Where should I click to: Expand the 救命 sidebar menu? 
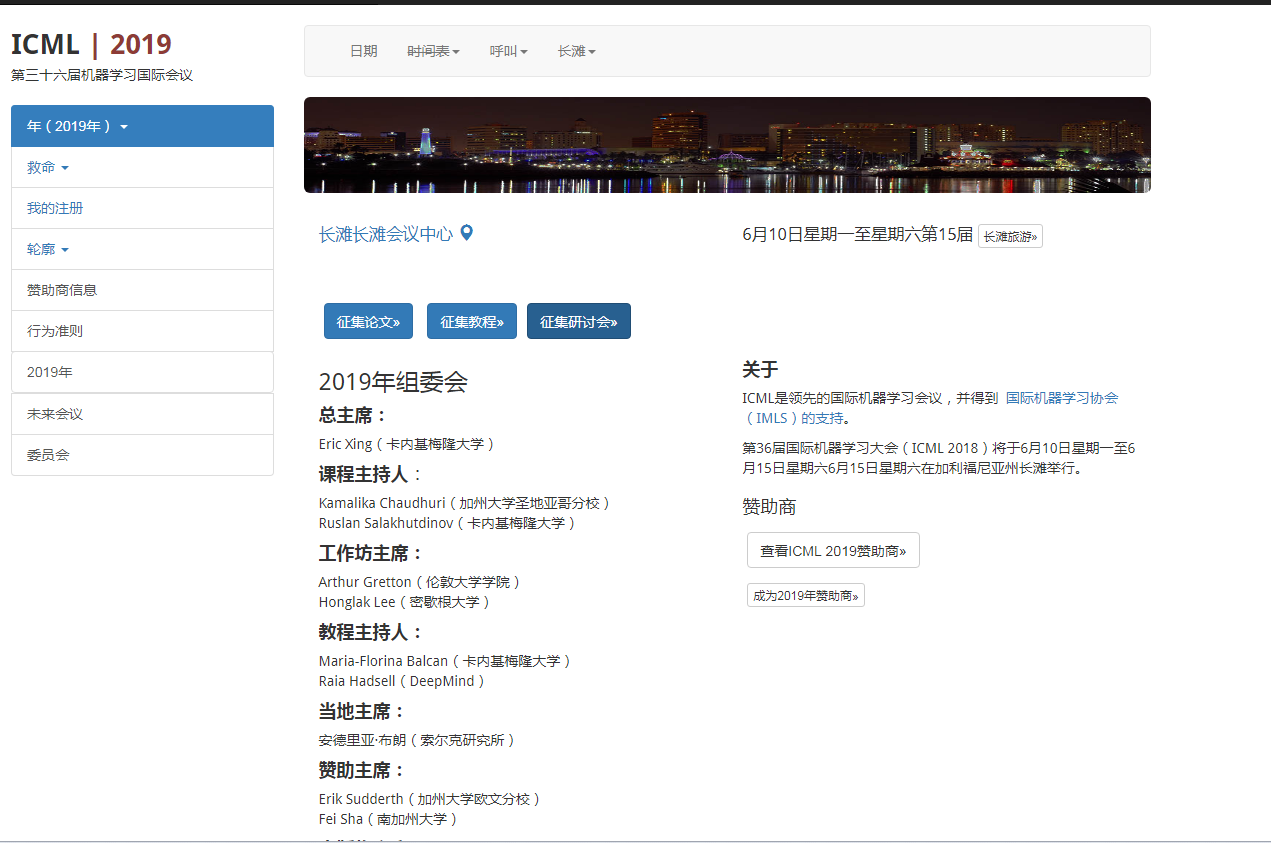(x=142, y=167)
